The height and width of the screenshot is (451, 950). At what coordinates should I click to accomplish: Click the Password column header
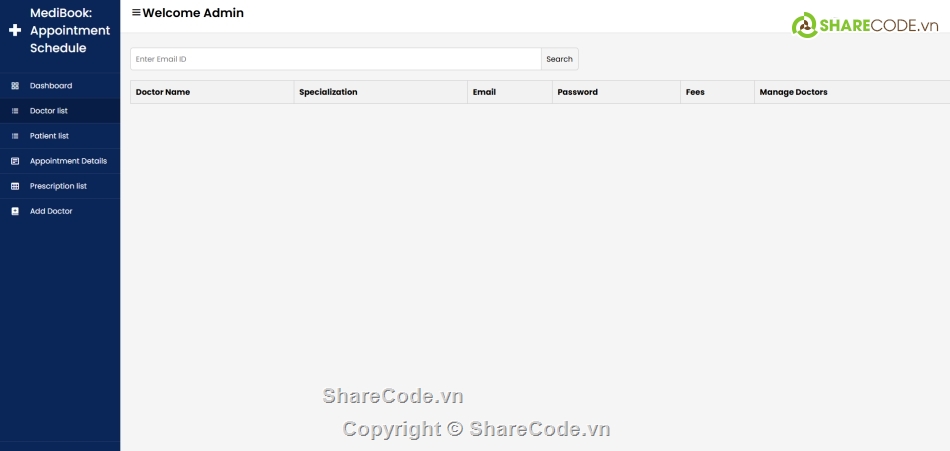577,92
